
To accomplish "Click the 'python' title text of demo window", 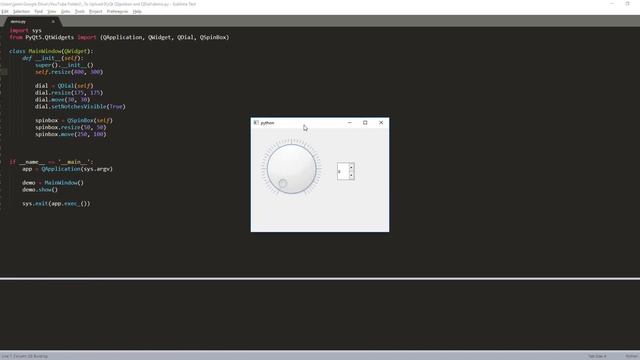I will pyautogui.click(x=267, y=123).
